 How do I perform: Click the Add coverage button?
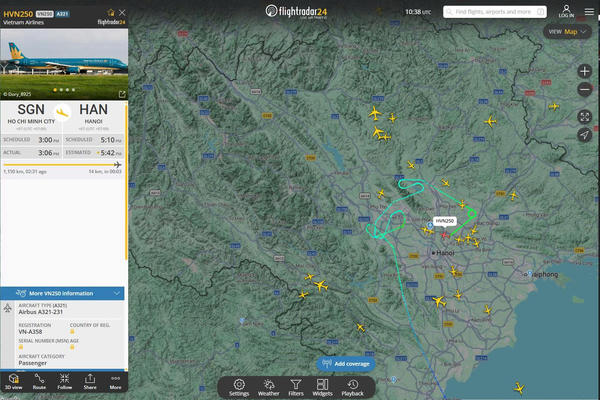tap(346, 364)
